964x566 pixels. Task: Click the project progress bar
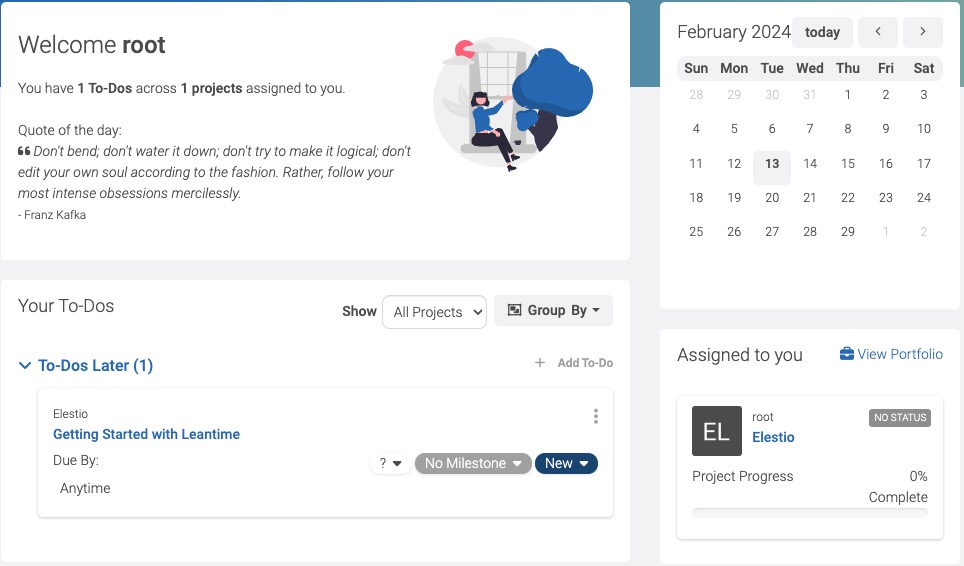(809, 513)
